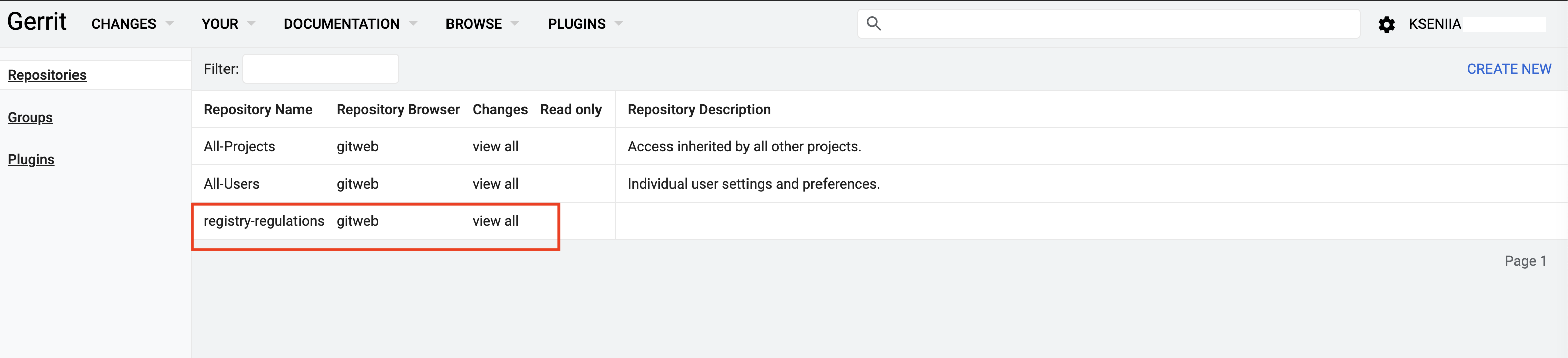Viewport: 1568px width, 358px height.
Task: Open the All-Projects repository
Action: (x=239, y=146)
